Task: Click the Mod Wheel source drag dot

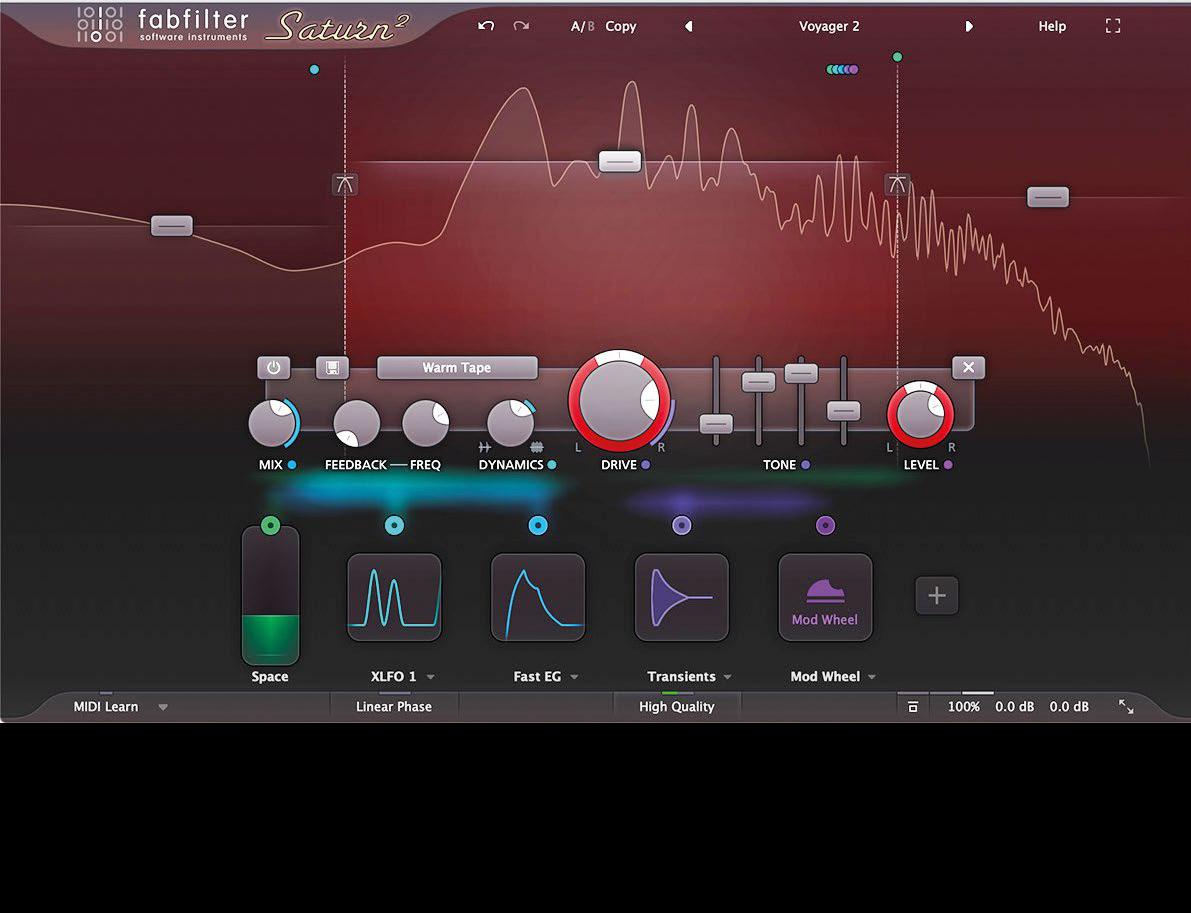Action: [825, 525]
